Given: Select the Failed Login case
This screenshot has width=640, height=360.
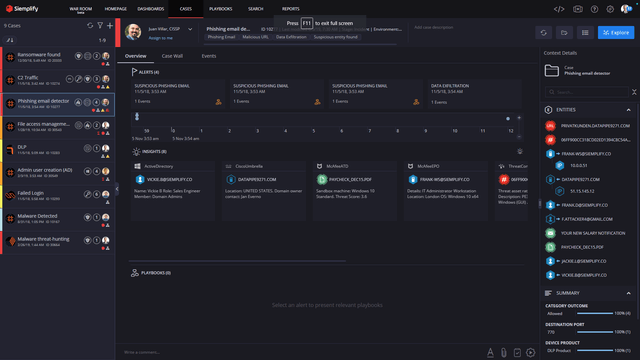Looking at the screenshot, I should pyautogui.click(x=58, y=196).
